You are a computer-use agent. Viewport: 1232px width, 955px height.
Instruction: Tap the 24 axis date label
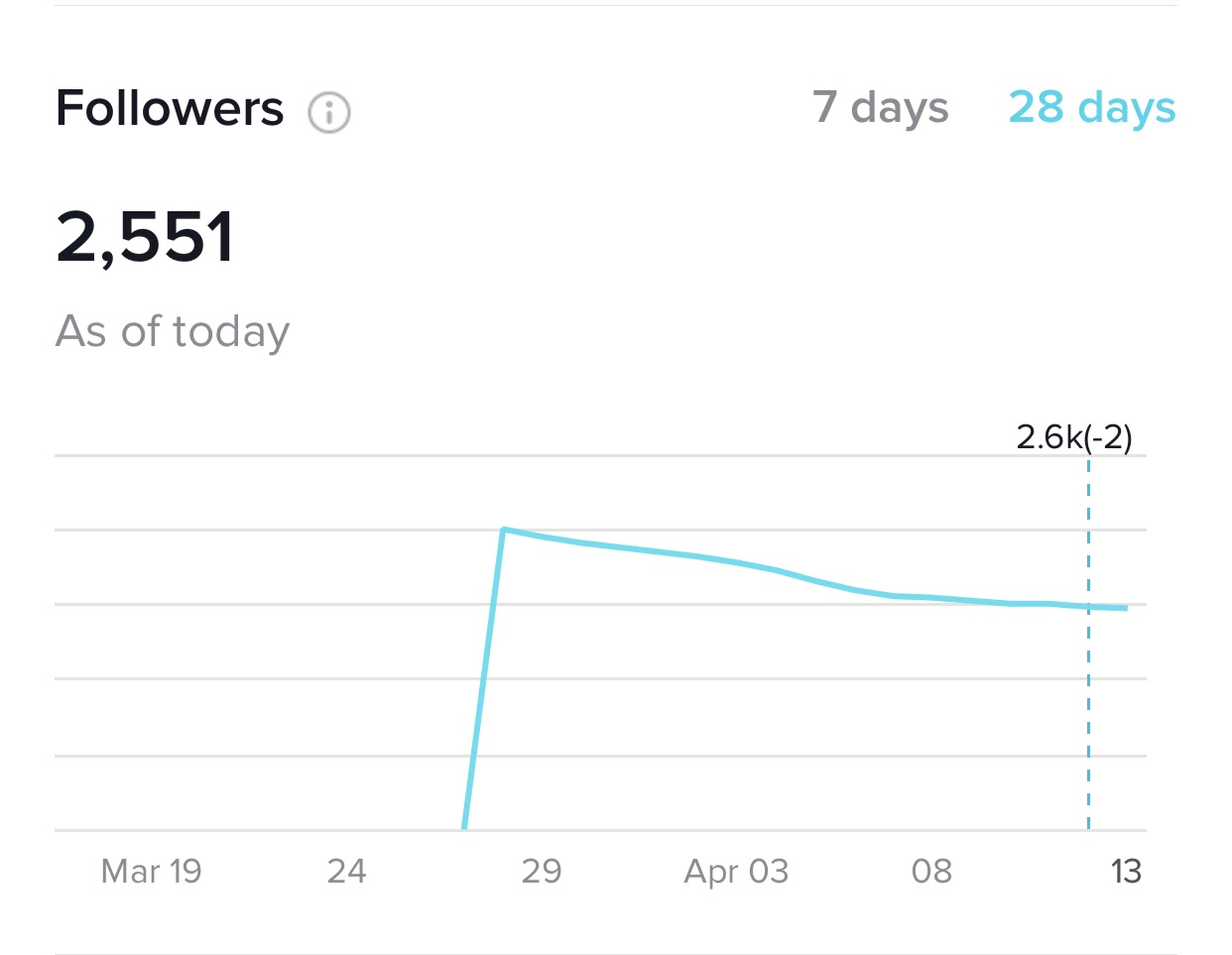347,871
